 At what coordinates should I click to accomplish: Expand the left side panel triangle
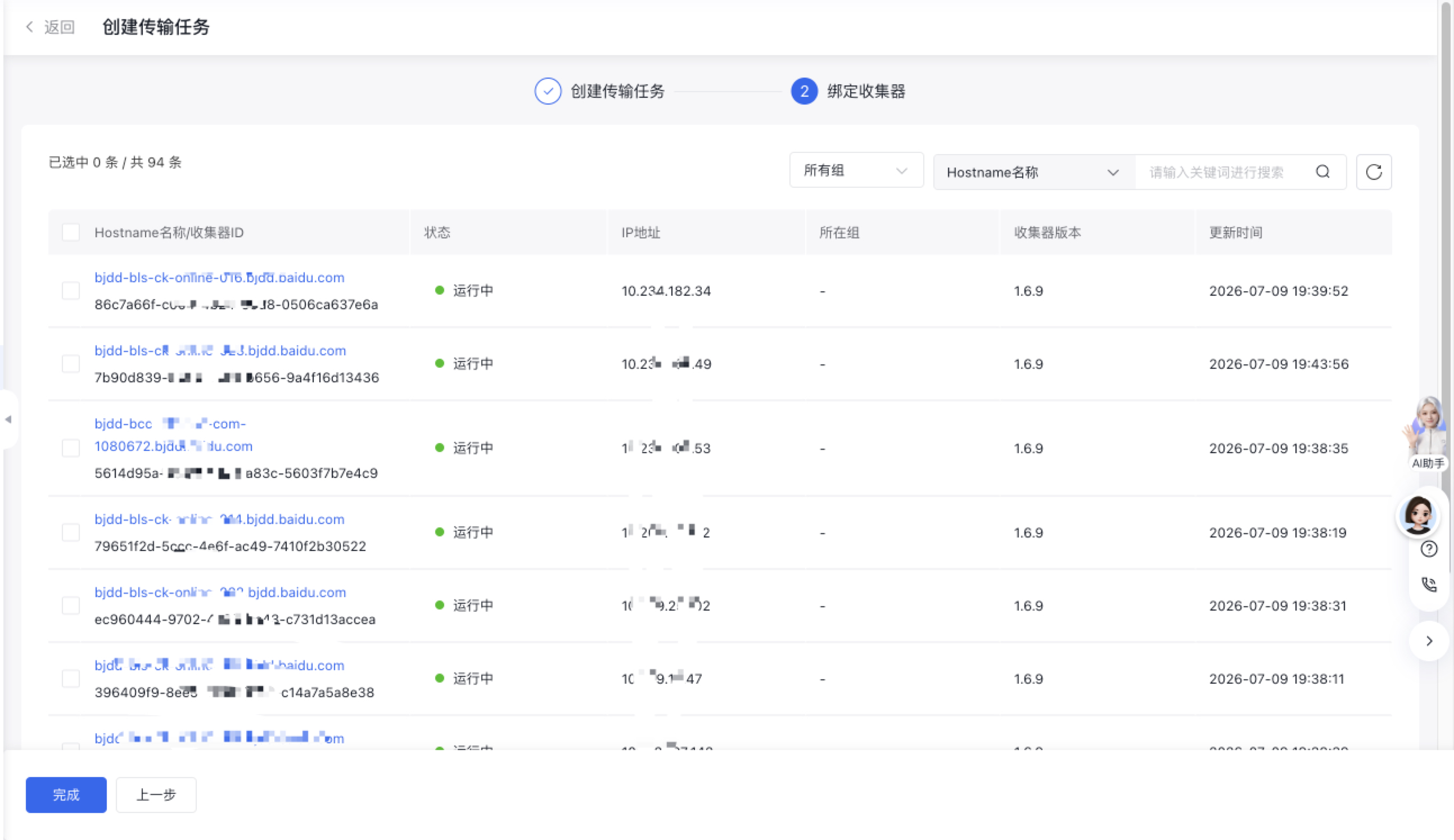click(8, 419)
